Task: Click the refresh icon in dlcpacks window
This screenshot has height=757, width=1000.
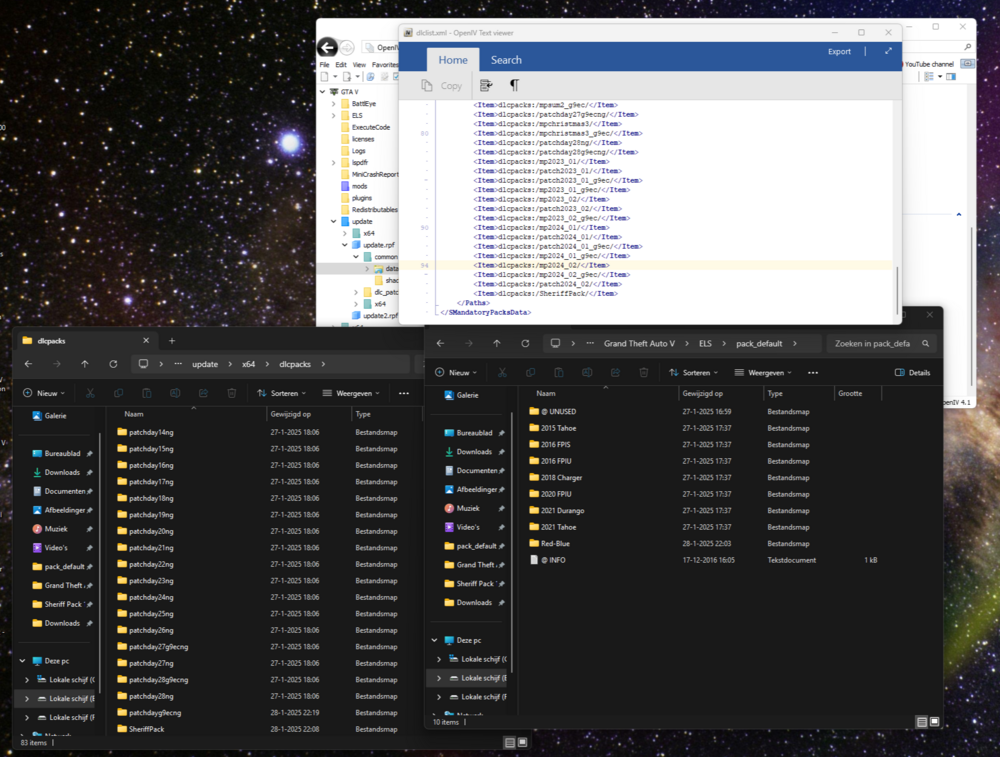Action: point(113,364)
